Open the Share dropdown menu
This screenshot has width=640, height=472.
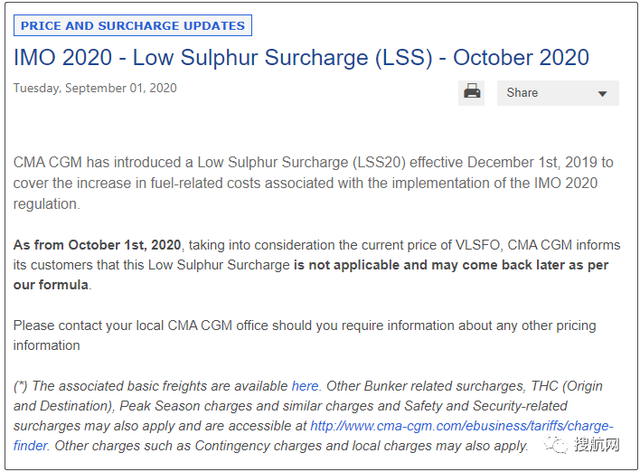pos(558,93)
